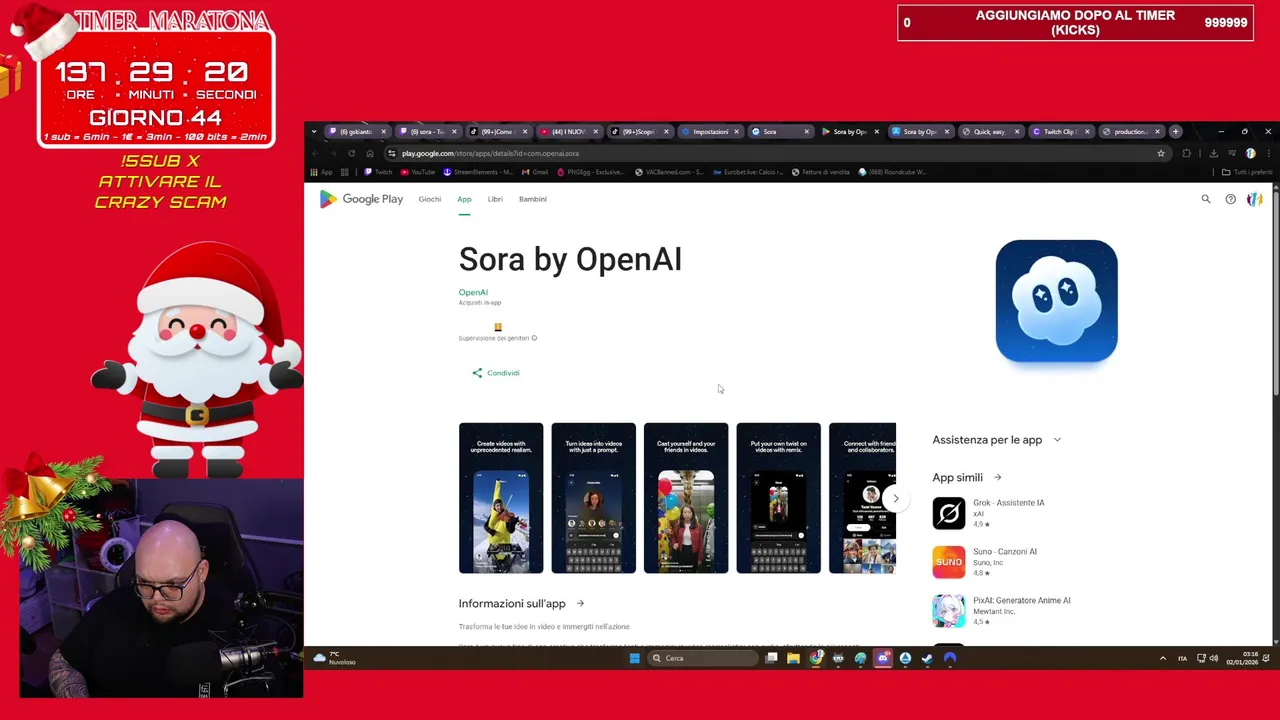Open the 'Tutti i preferiti' bookmarks folder
The height and width of the screenshot is (720, 1280).
click(x=1247, y=172)
